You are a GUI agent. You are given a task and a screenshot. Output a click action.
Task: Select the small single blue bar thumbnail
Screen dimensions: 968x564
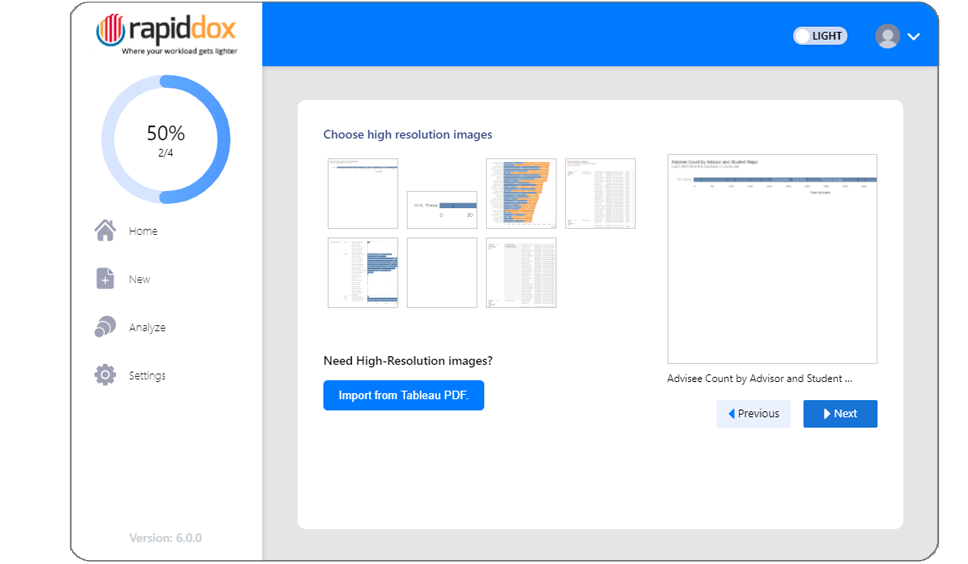coord(442,210)
